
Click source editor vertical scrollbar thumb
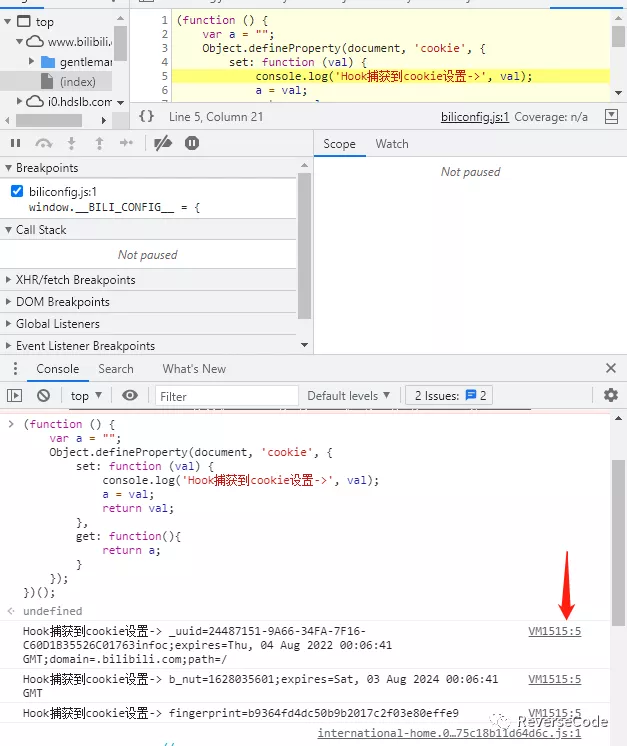click(x=618, y=37)
